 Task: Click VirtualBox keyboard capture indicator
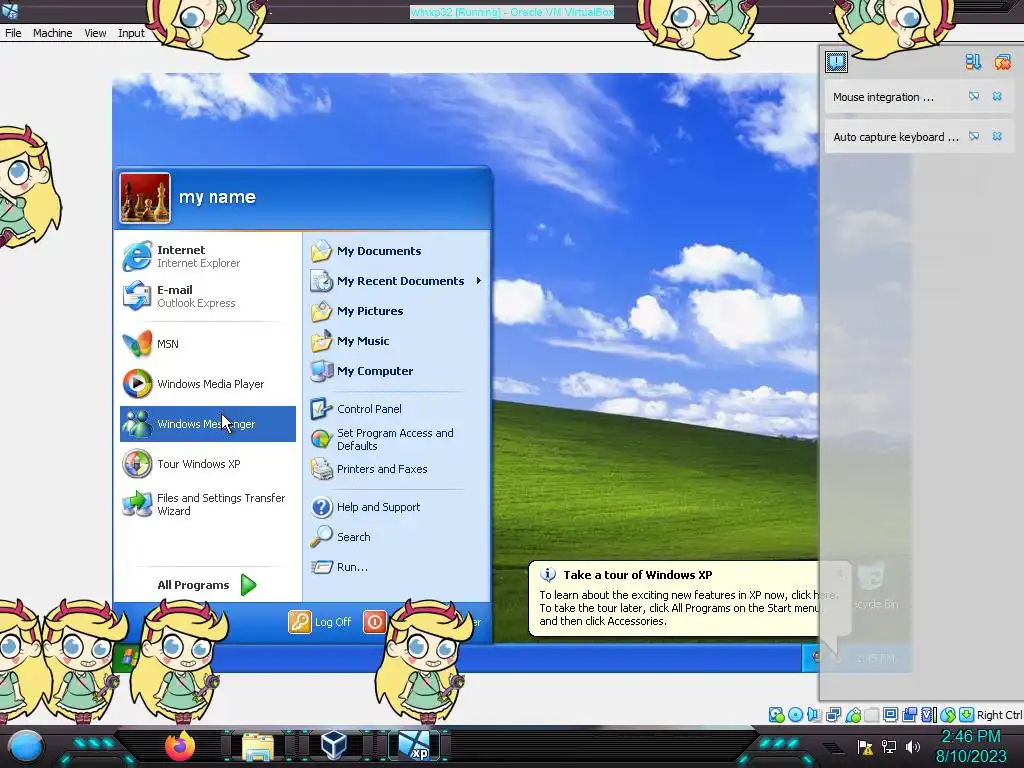click(967, 715)
